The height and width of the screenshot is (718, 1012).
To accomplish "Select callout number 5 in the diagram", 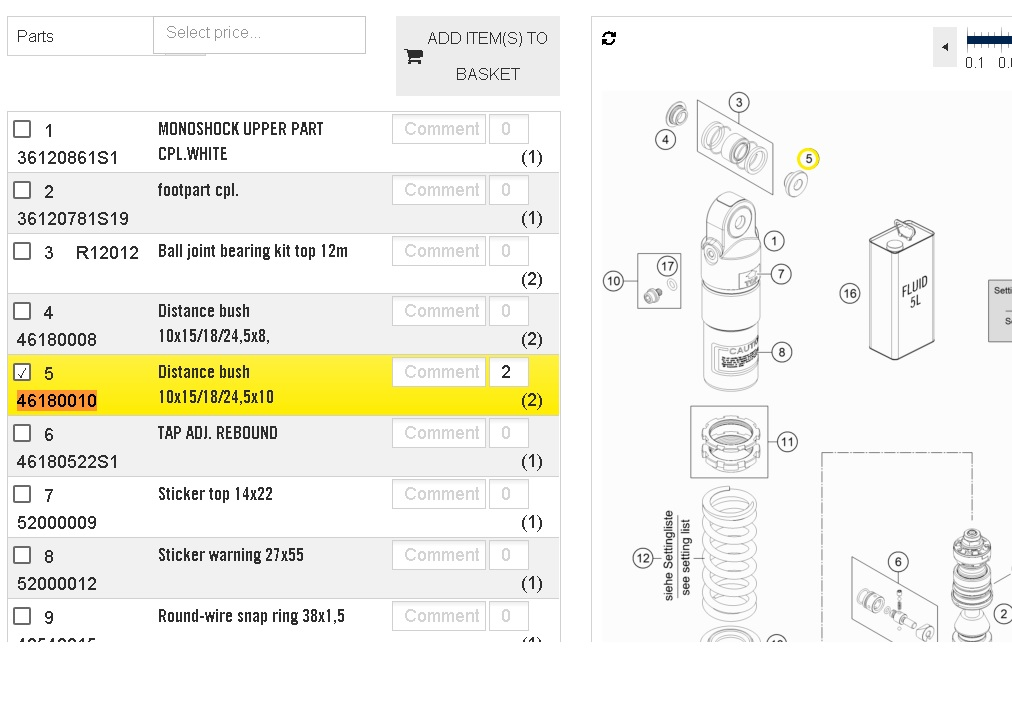I will pyautogui.click(x=808, y=159).
